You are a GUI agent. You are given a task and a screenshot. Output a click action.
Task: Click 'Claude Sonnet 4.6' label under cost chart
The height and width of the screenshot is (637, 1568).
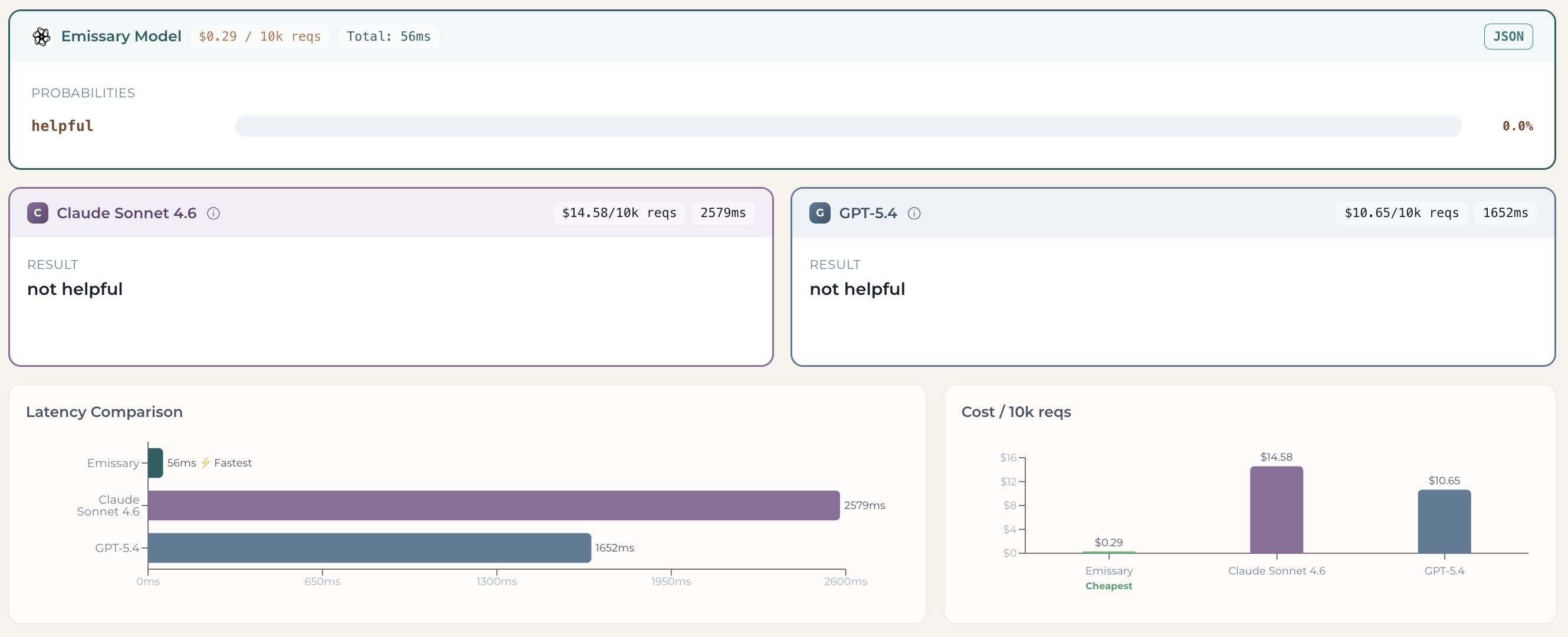1277,571
